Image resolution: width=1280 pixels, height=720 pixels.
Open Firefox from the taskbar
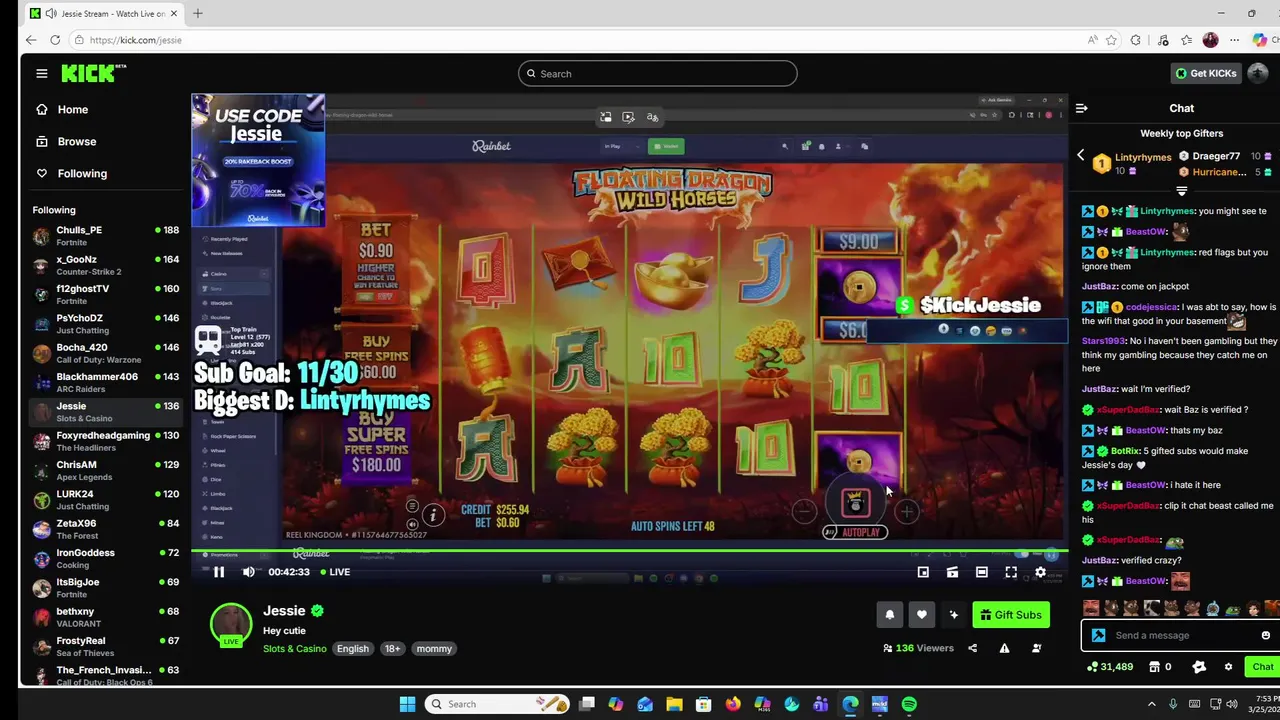pyautogui.click(x=733, y=704)
